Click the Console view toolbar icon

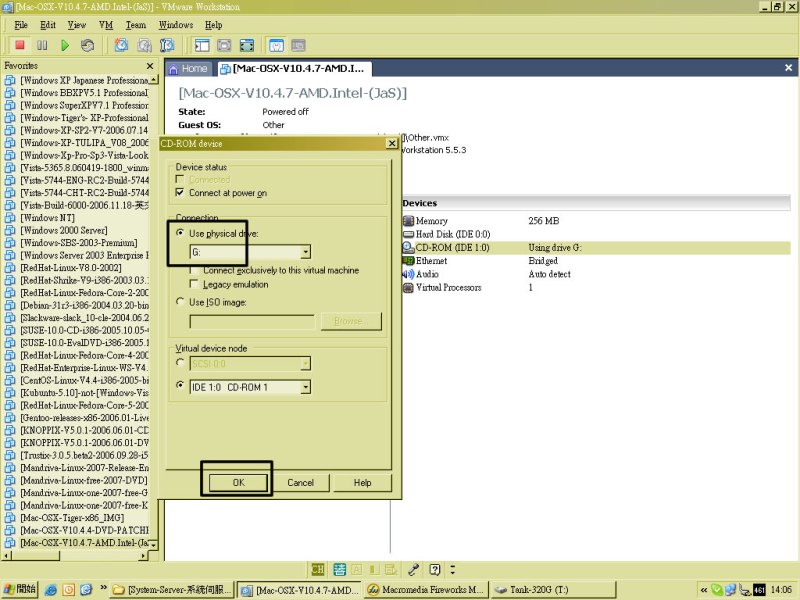point(298,45)
